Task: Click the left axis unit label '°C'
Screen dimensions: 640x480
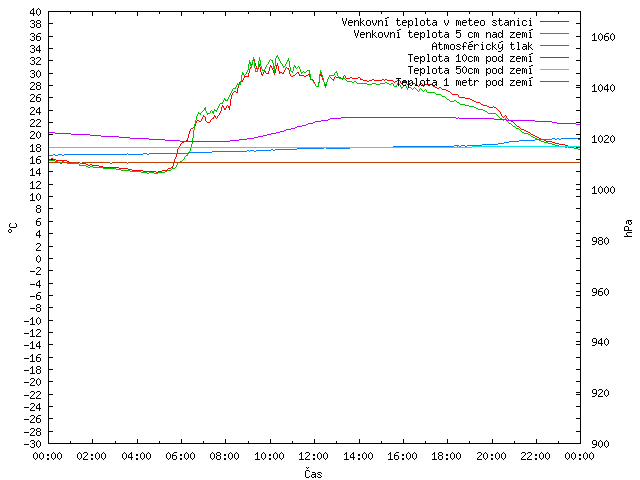Action: pos(13,228)
